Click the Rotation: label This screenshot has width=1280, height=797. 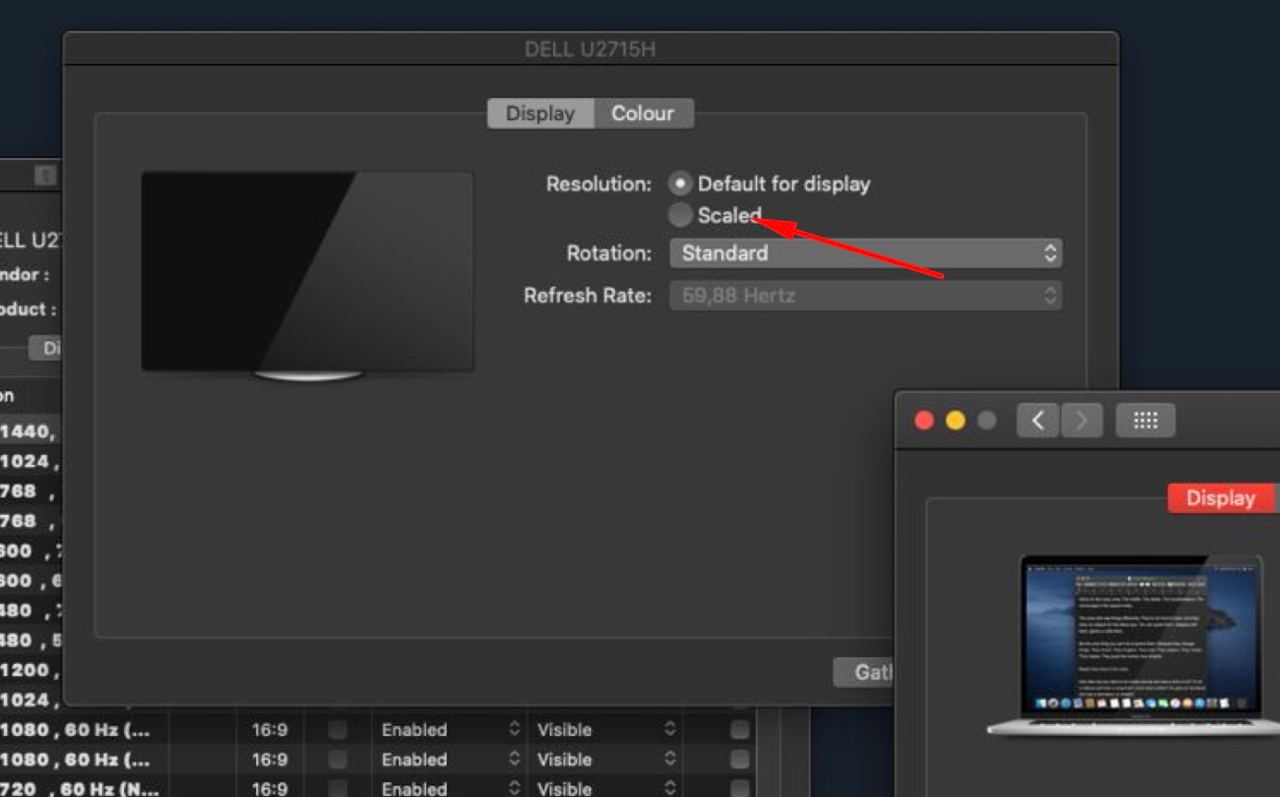pyautogui.click(x=609, y=253)
